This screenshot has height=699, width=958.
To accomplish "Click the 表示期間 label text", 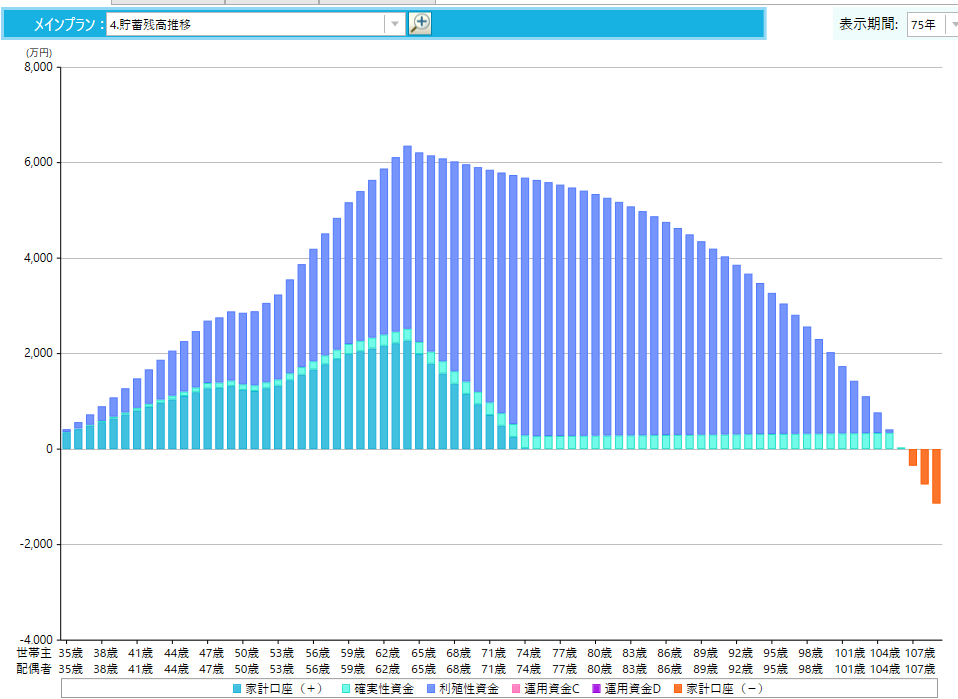I will [868, 24].
